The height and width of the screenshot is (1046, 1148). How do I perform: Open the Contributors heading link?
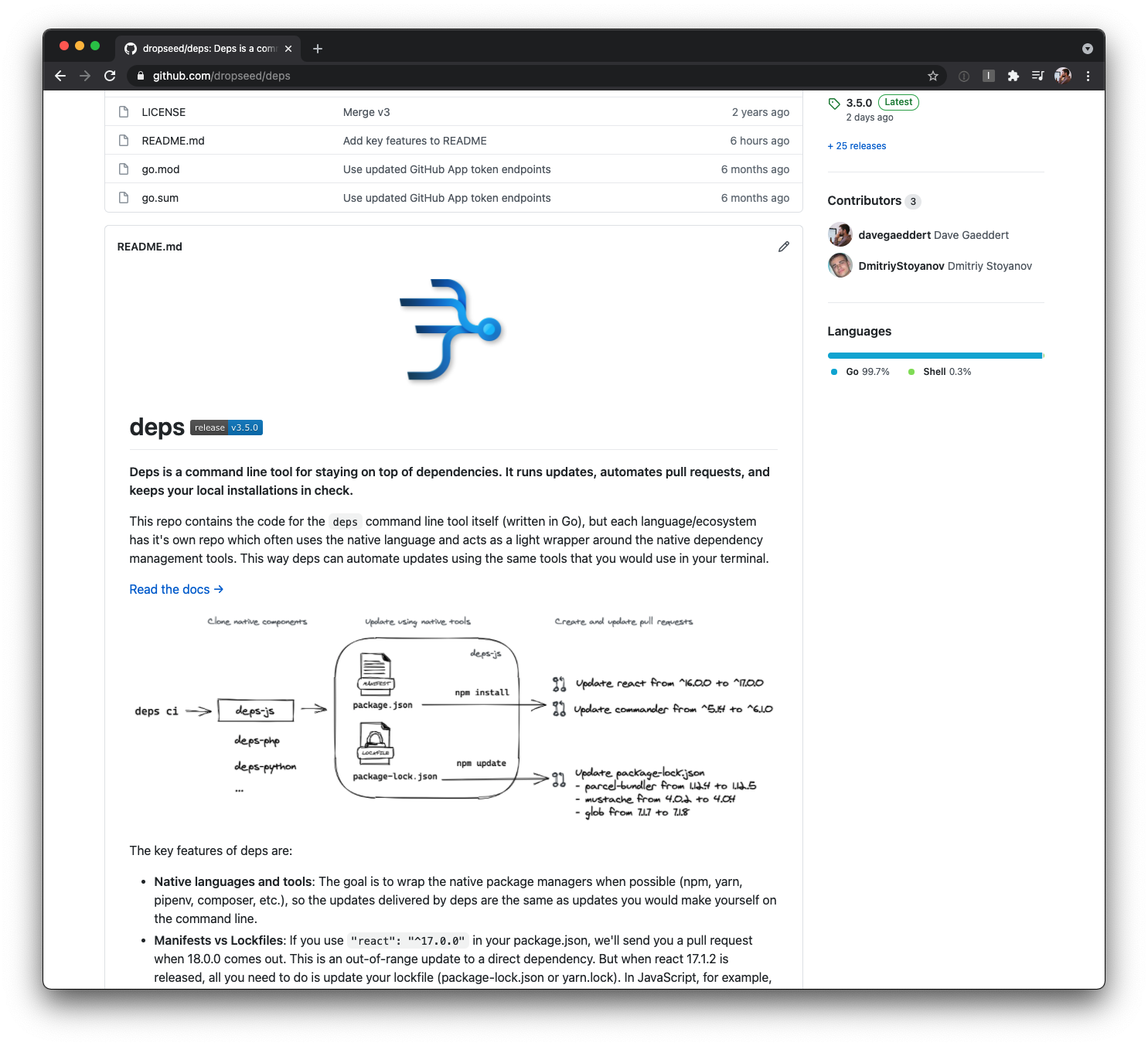[864, 201]
